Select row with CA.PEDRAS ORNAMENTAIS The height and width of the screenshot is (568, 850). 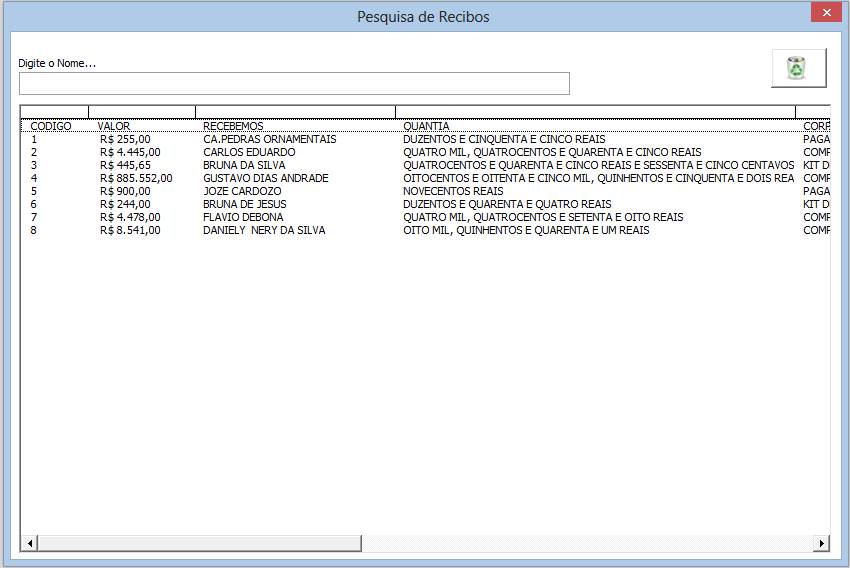(x=426, y=139)
